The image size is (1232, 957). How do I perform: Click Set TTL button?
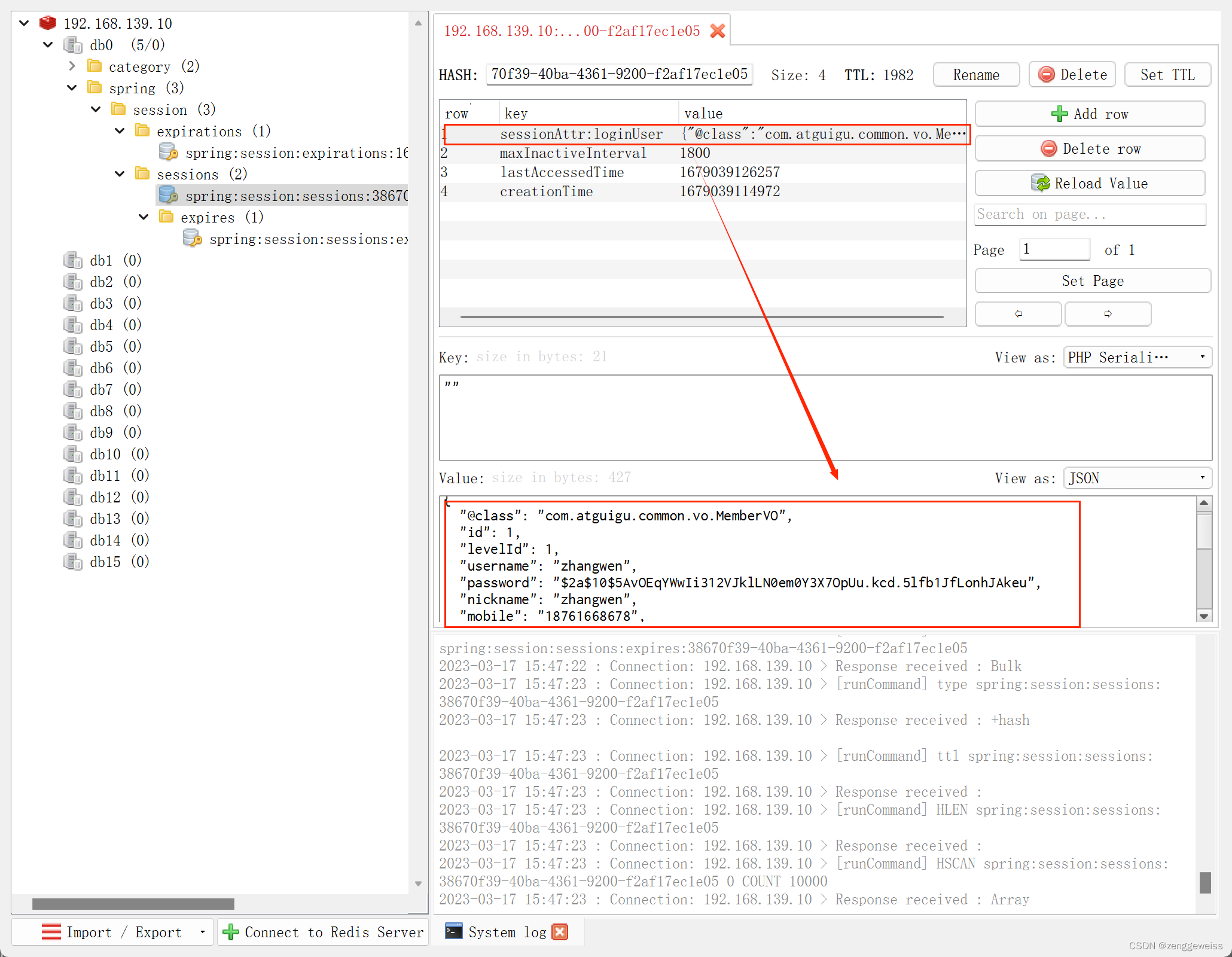click(x=1167, y=75)
